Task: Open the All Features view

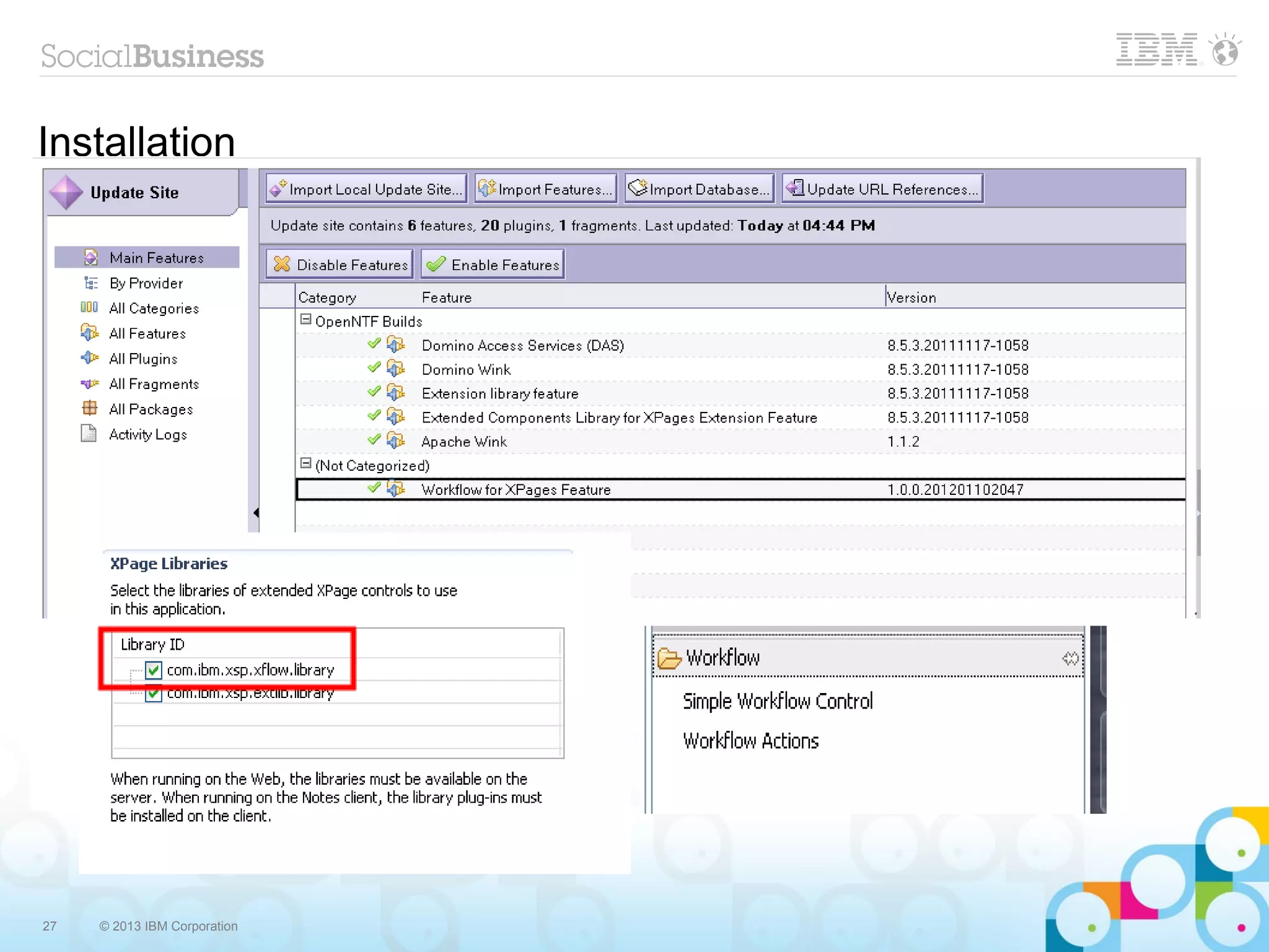Action: (x=147, y=334)
